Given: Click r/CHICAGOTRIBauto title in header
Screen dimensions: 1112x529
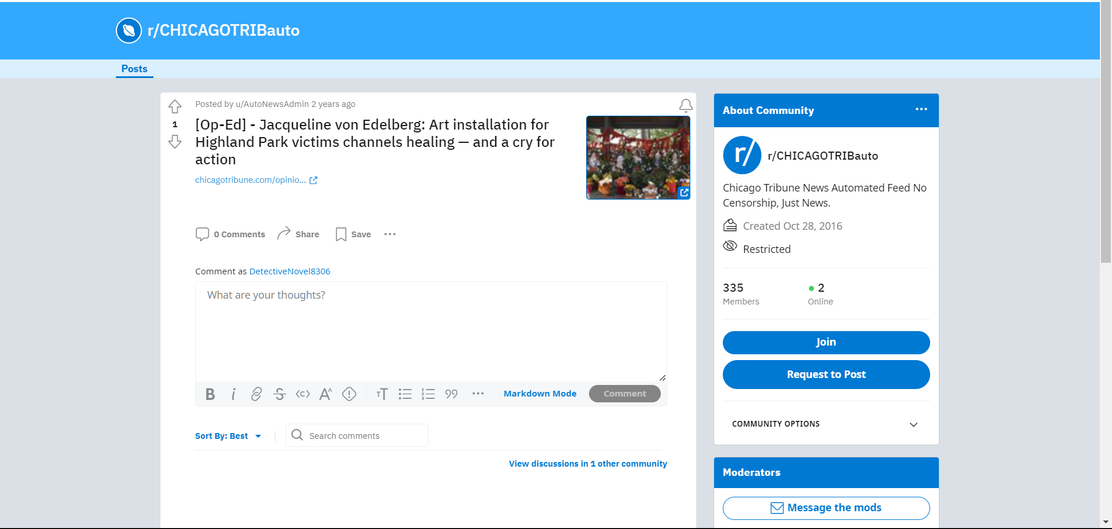Looking at the screenshot, I should pyautogui.click(x=223, y=30).
